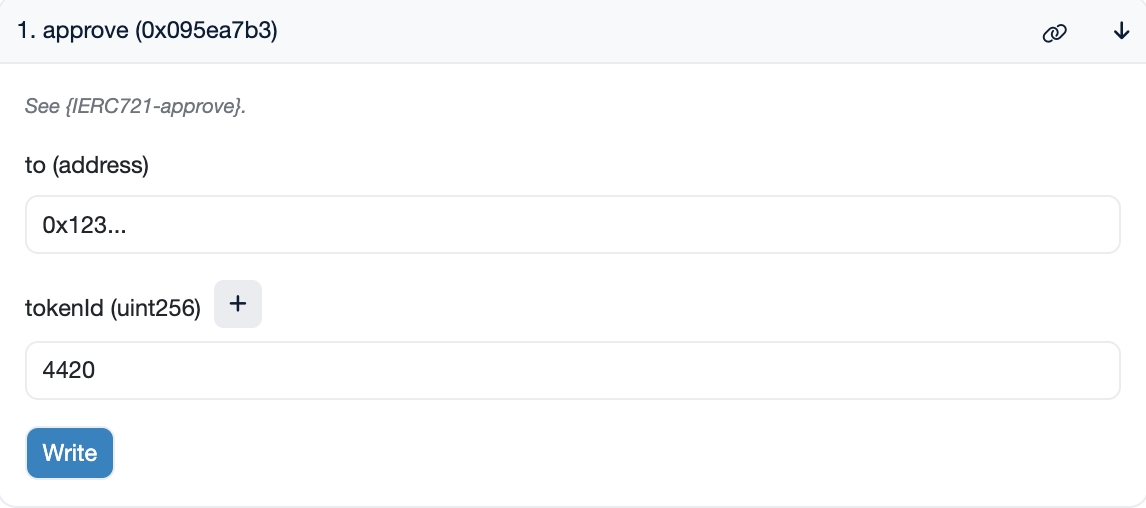Copy the approve method permalink icon
Viewport: 1146px width, 508px height.
1054,33
